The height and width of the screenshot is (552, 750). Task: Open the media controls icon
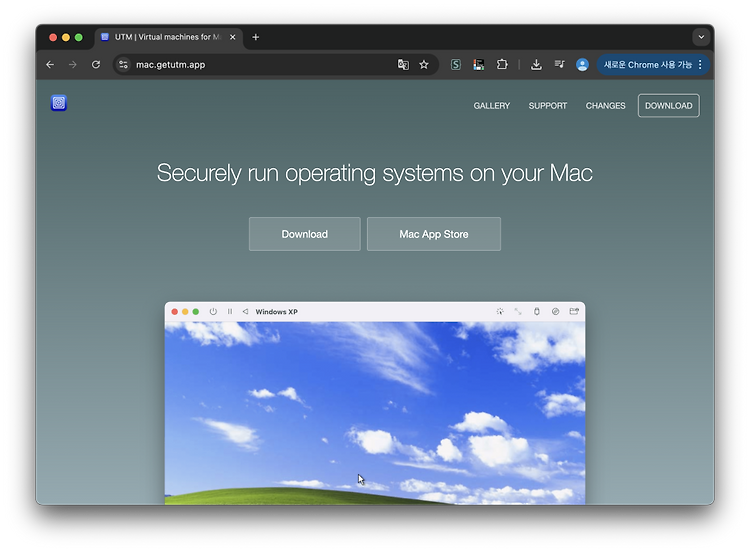[x=559, y=65]
